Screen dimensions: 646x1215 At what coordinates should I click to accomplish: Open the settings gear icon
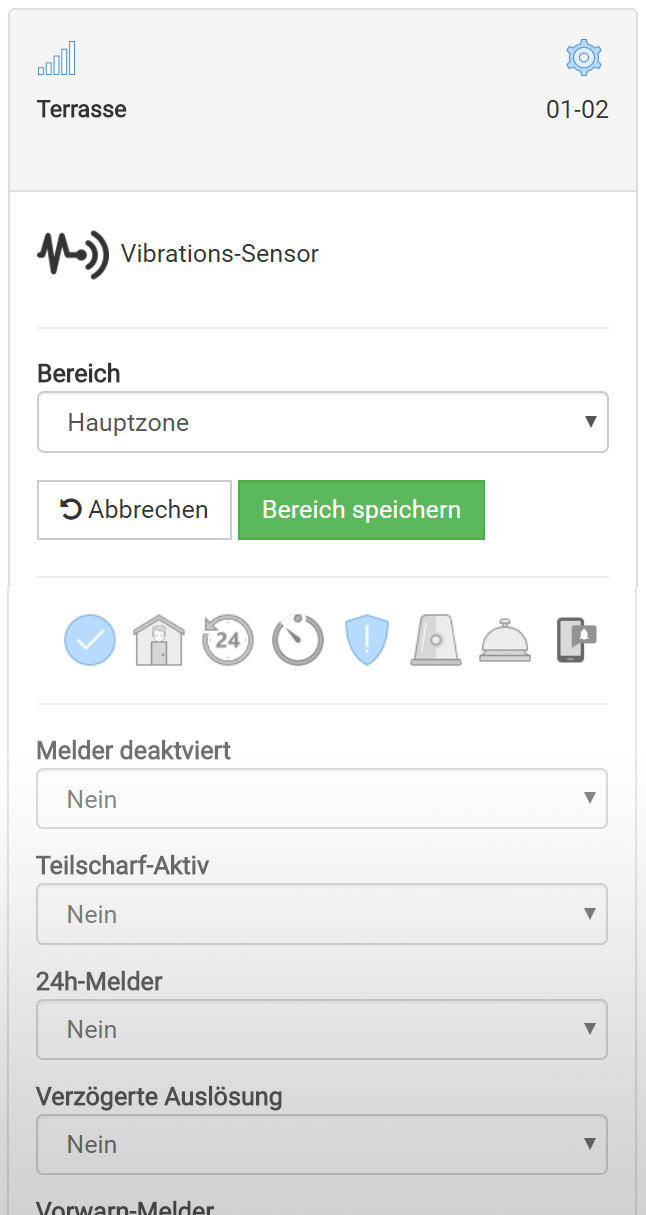click(583, 58)
